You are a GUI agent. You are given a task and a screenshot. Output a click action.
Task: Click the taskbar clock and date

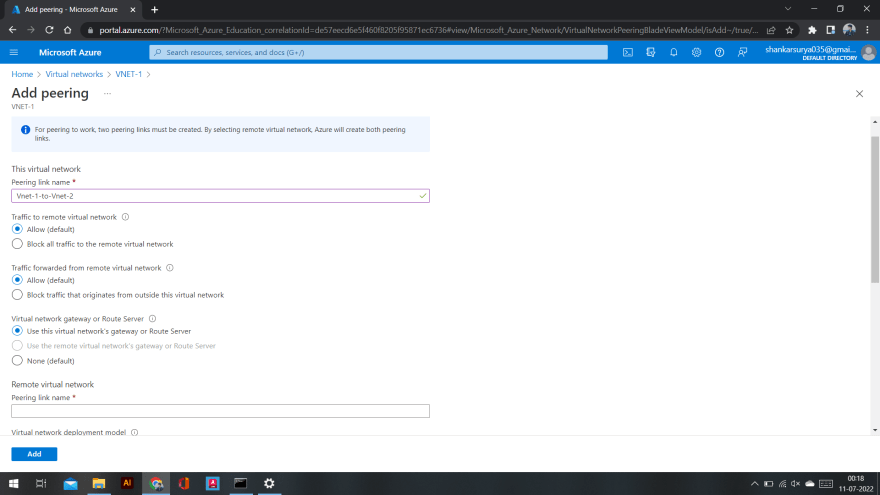[x=856, y=483]
